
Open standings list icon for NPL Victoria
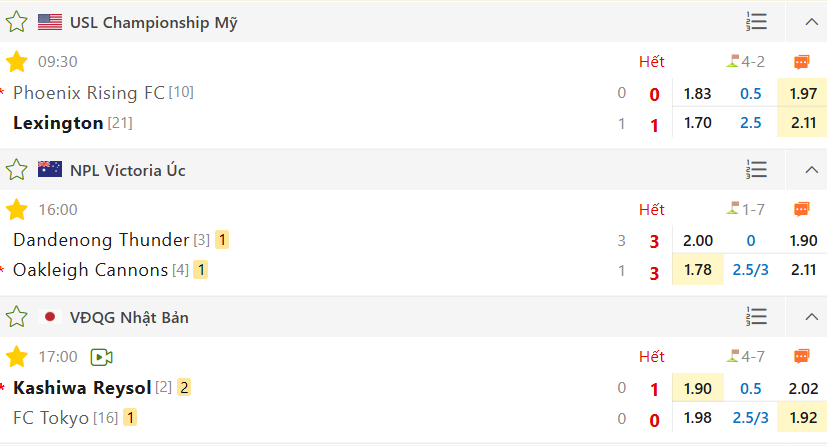[x=756, y=170]
